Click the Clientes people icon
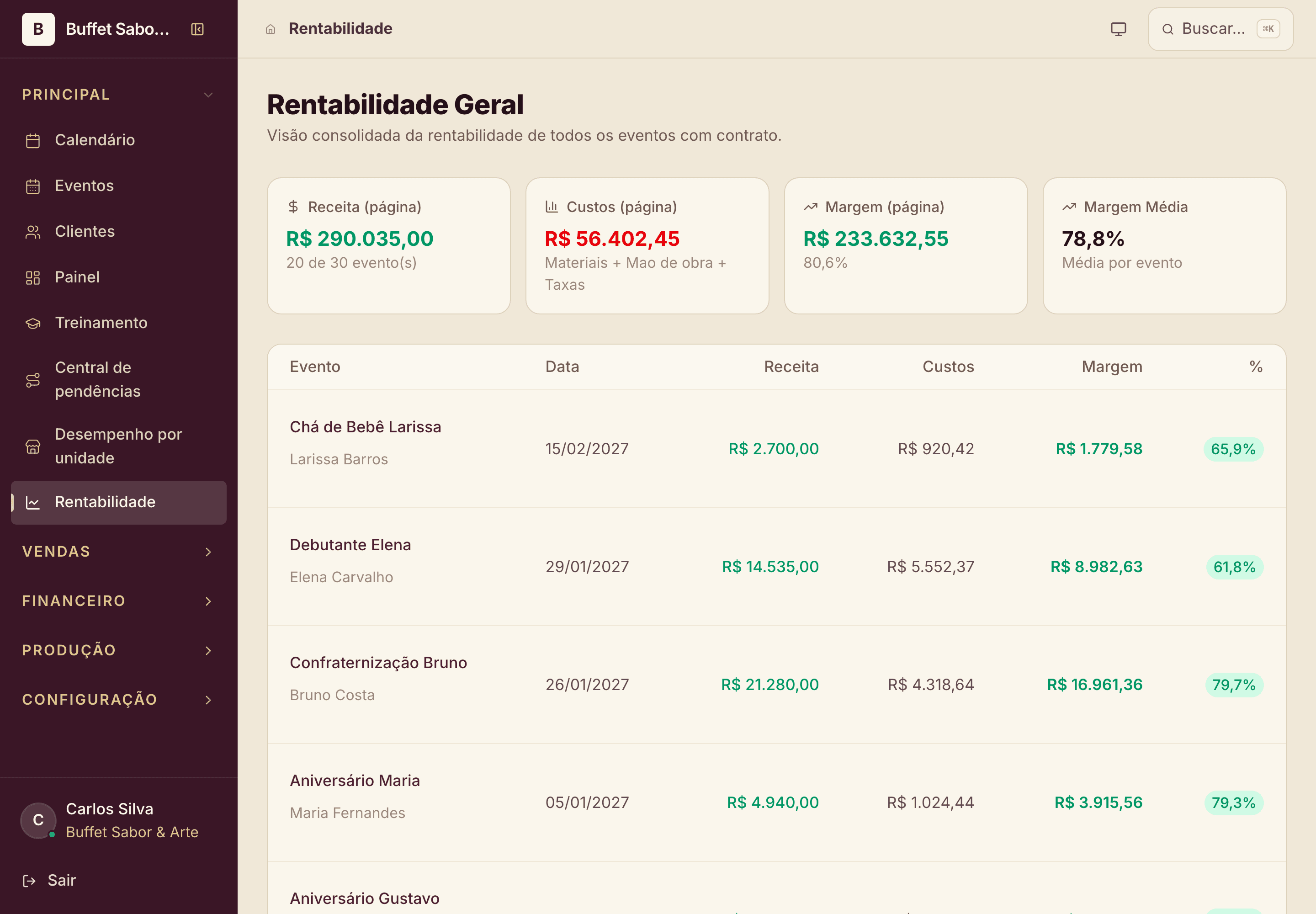 pyautogui.click(x=33, y=232)
